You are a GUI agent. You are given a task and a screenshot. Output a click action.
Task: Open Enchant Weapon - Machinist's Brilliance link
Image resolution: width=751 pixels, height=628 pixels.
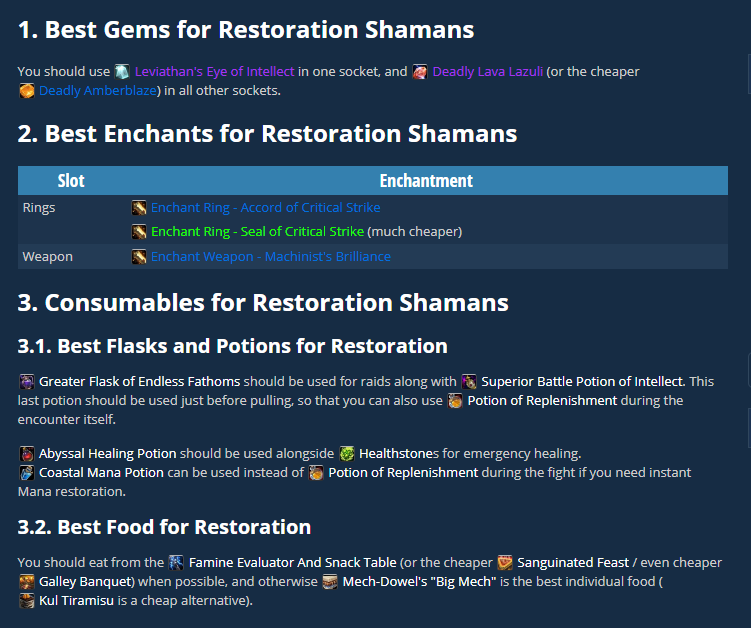[270, 257]
